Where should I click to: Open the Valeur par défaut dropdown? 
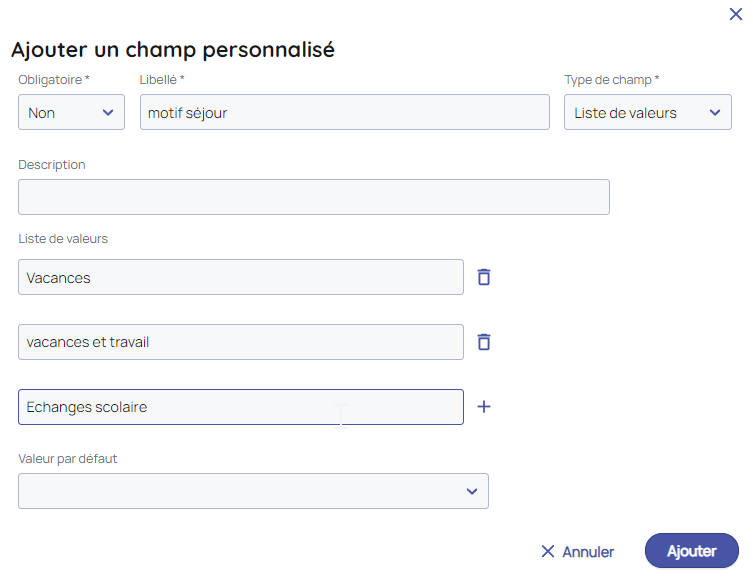(x=253, y=491)
